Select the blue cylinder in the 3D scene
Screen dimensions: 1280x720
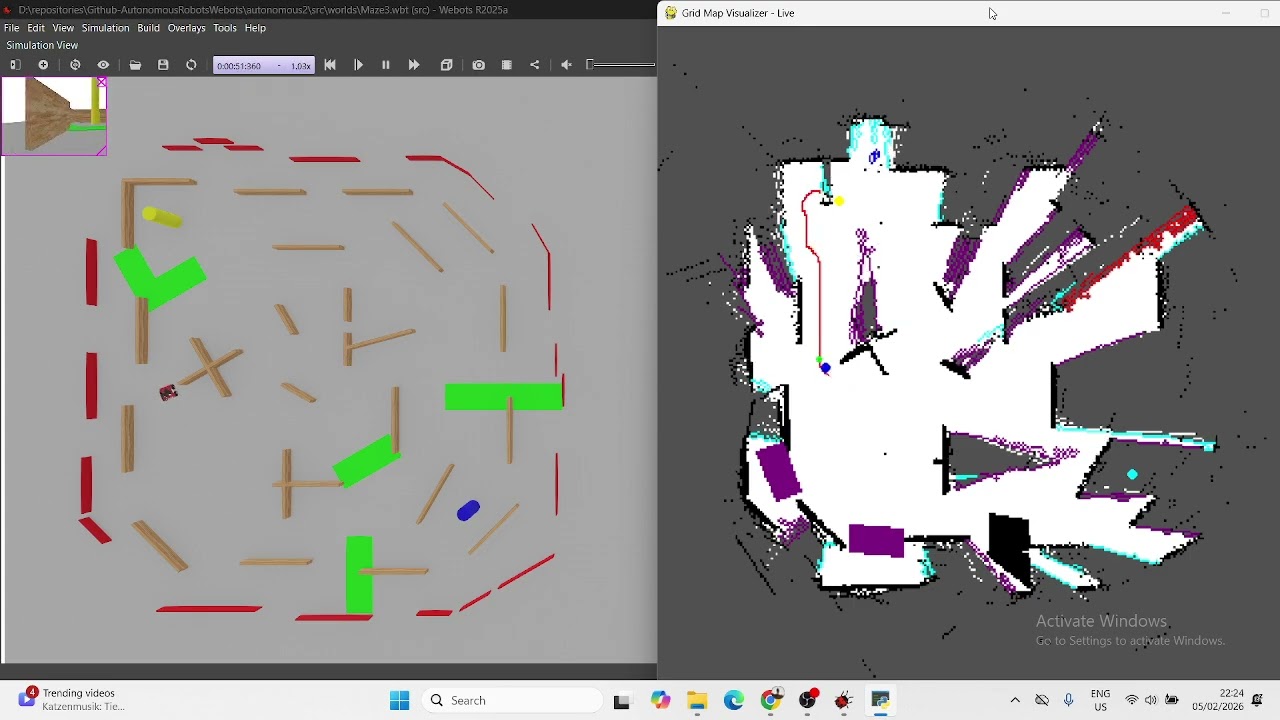coord(468,511)
